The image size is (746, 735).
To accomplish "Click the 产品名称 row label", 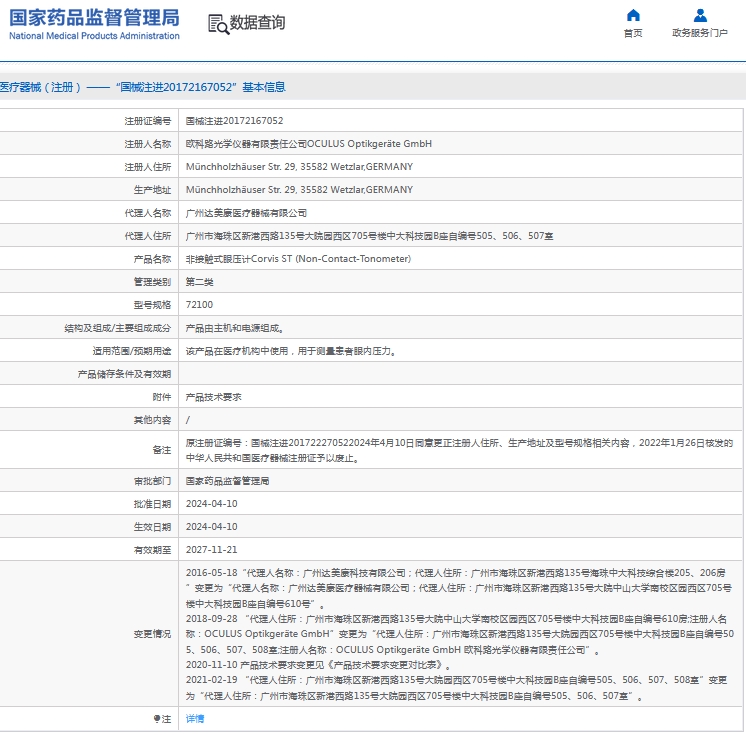I will [x=152, y=259].
